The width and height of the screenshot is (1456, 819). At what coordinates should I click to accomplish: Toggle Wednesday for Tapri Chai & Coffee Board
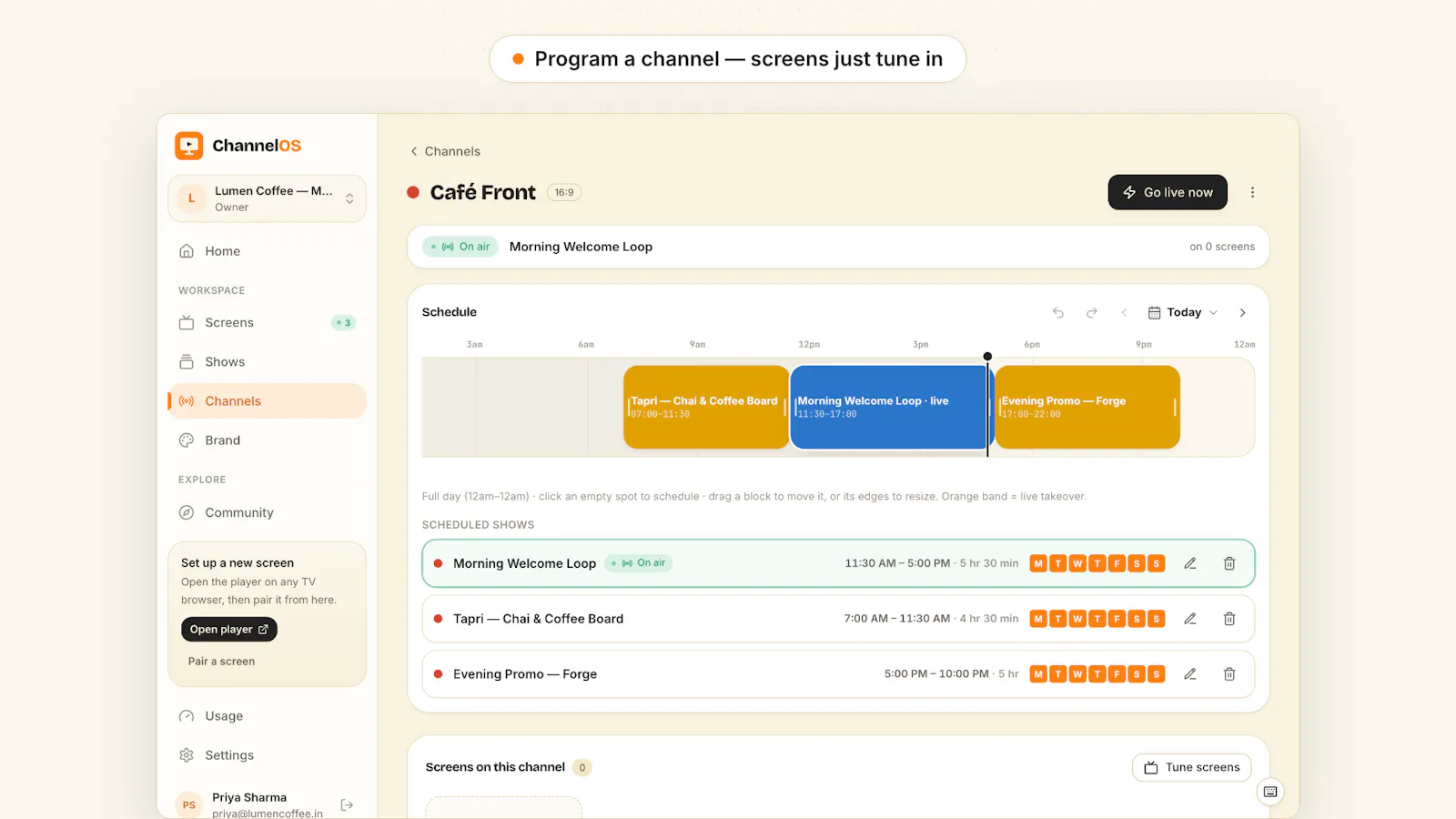(x=1077, y=619)
